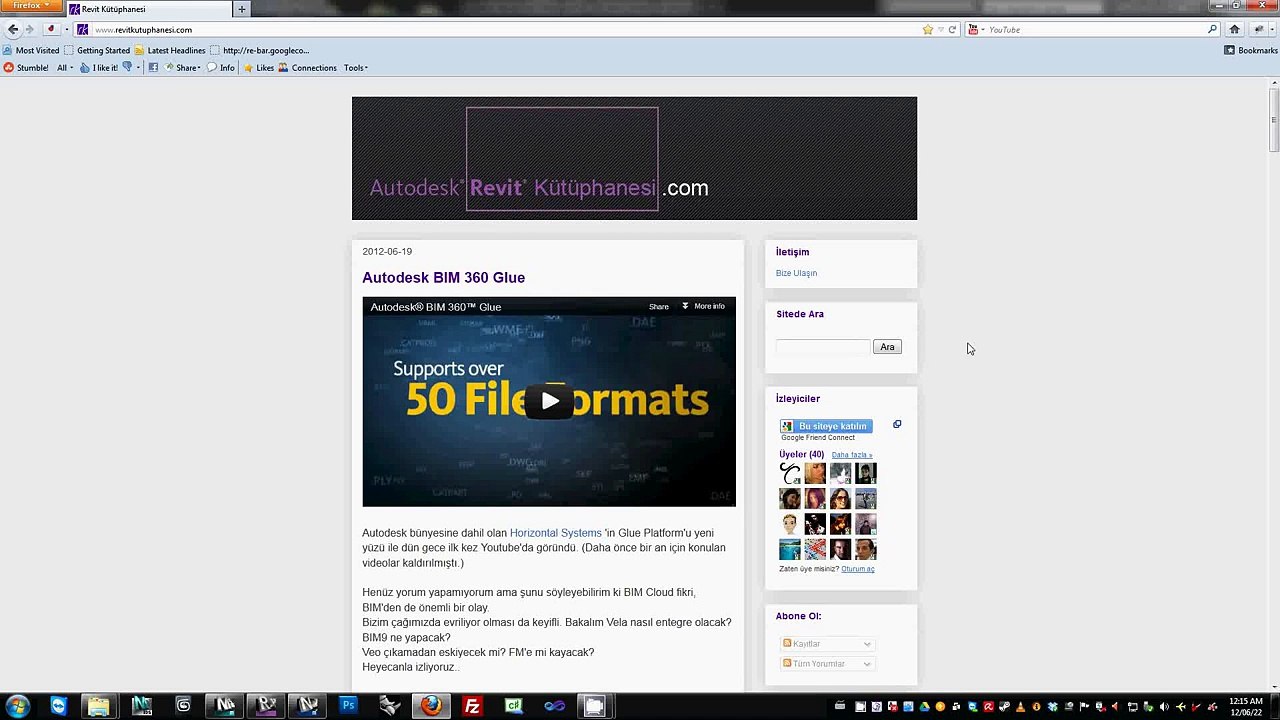The height and width of the screenshot is (720, 1280).
Task: Click the Bu siteye katılın button
Action: [x=826, y=426]
